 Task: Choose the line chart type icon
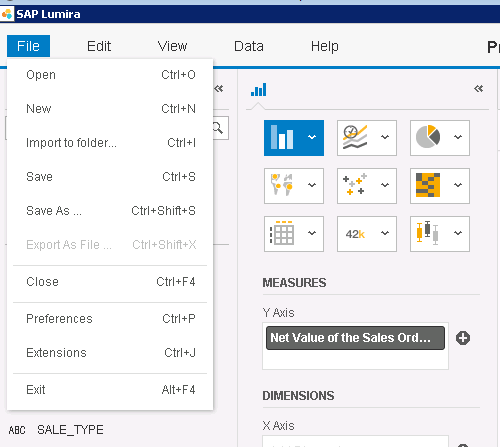point(355,137)
